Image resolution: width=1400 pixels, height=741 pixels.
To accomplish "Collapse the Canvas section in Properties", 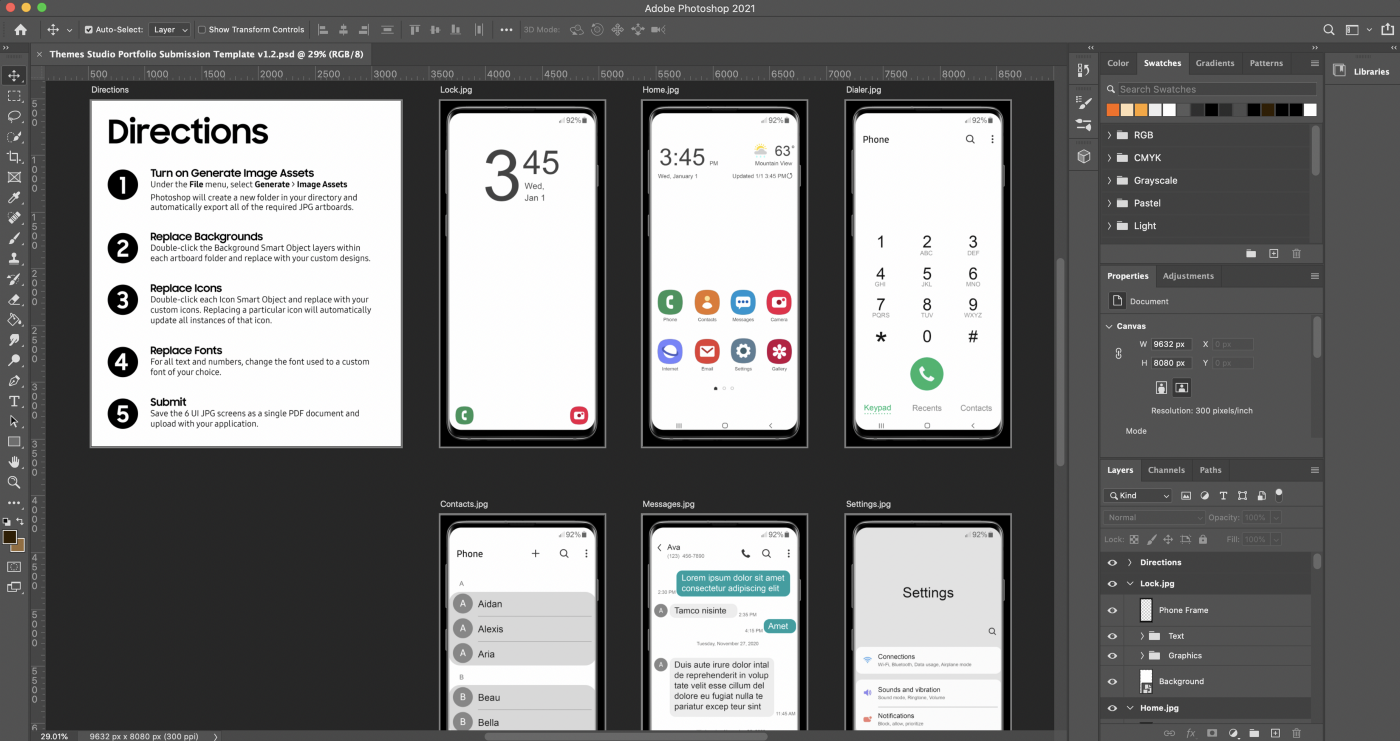I will pos(1109,326).
